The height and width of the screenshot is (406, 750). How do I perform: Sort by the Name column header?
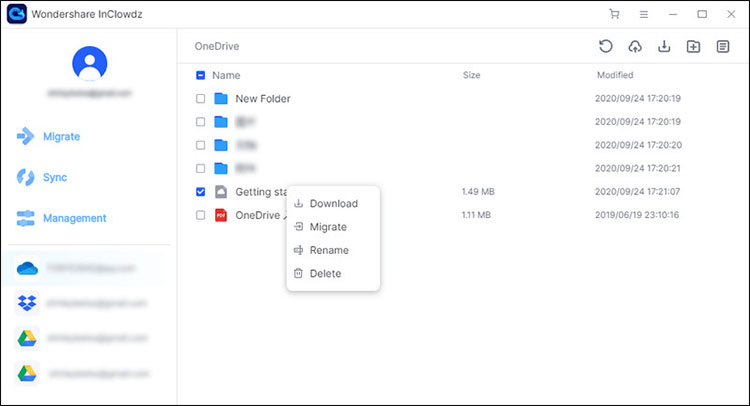click(x=226, y=75)
